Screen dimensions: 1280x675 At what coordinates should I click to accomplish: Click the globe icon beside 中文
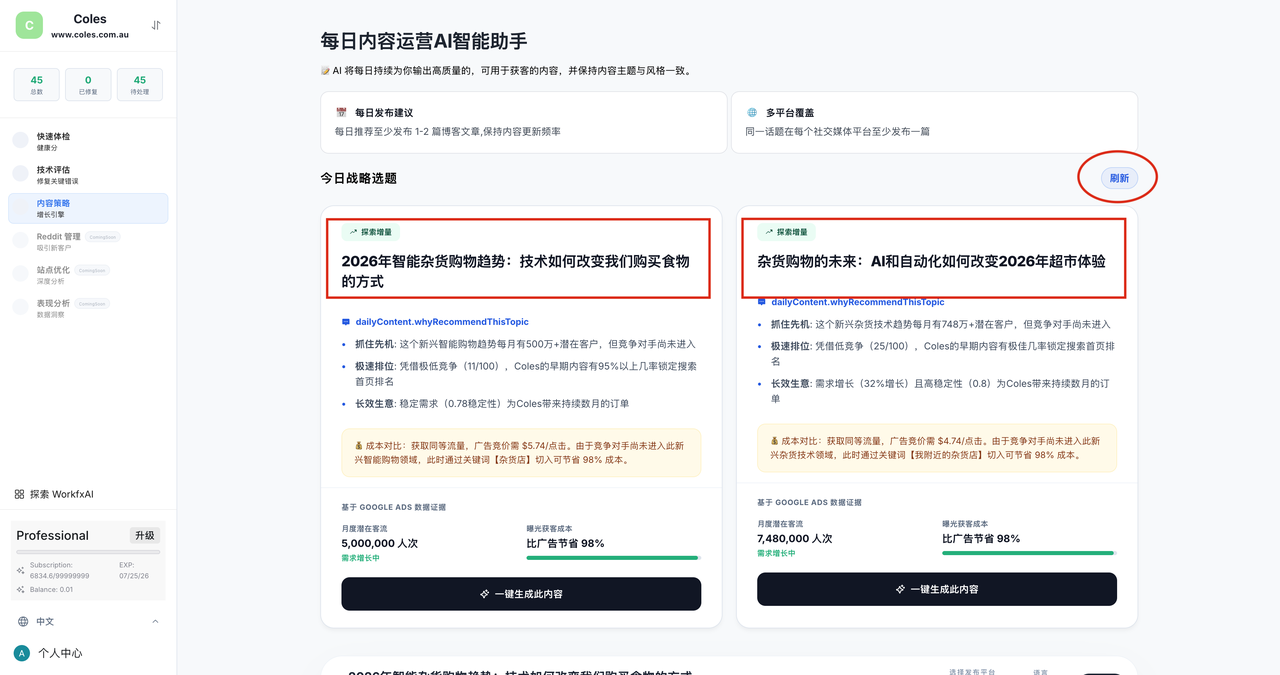click(23, 621)
